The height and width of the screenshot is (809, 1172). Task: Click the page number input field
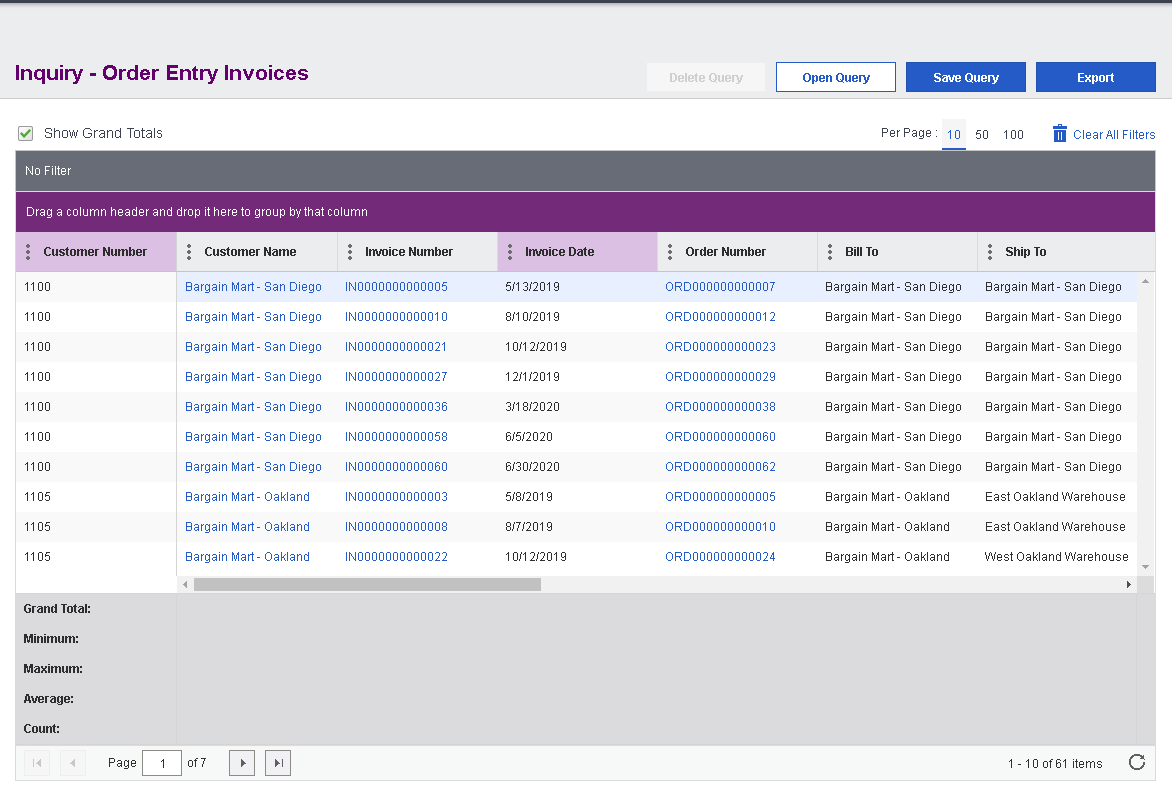pos(162,763)
